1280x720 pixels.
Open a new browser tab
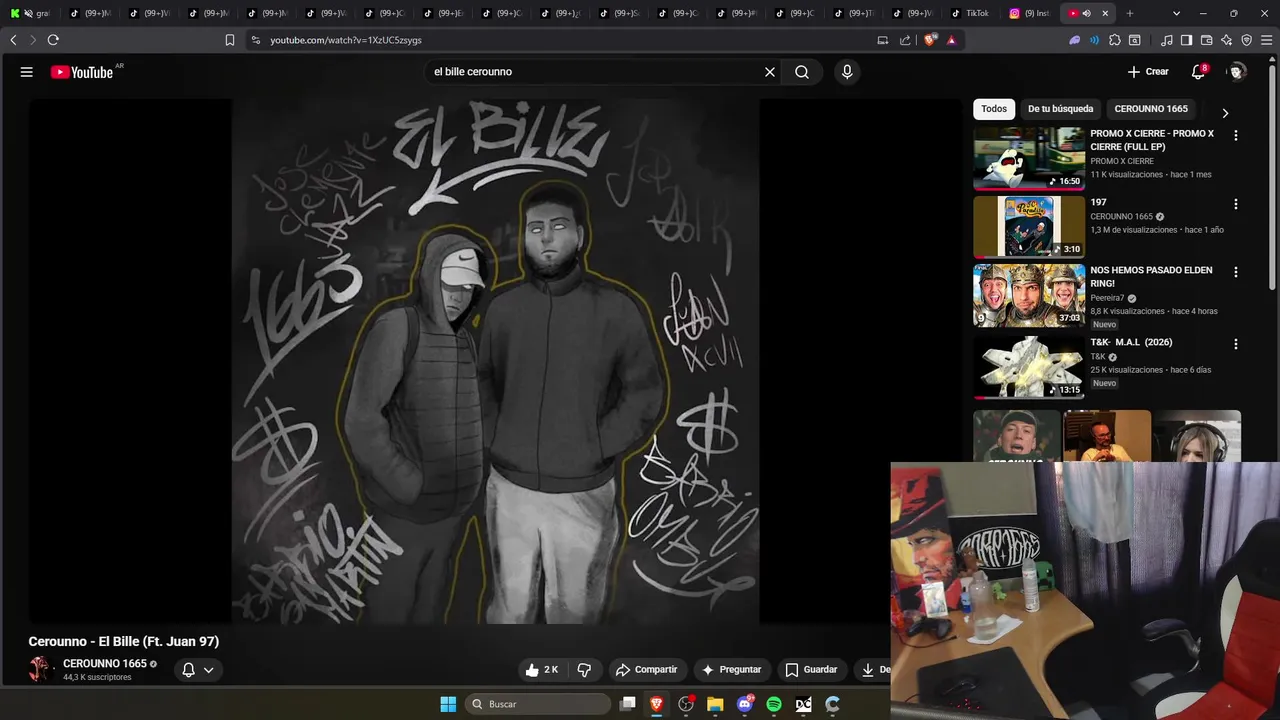click(x=1130, y=13)
